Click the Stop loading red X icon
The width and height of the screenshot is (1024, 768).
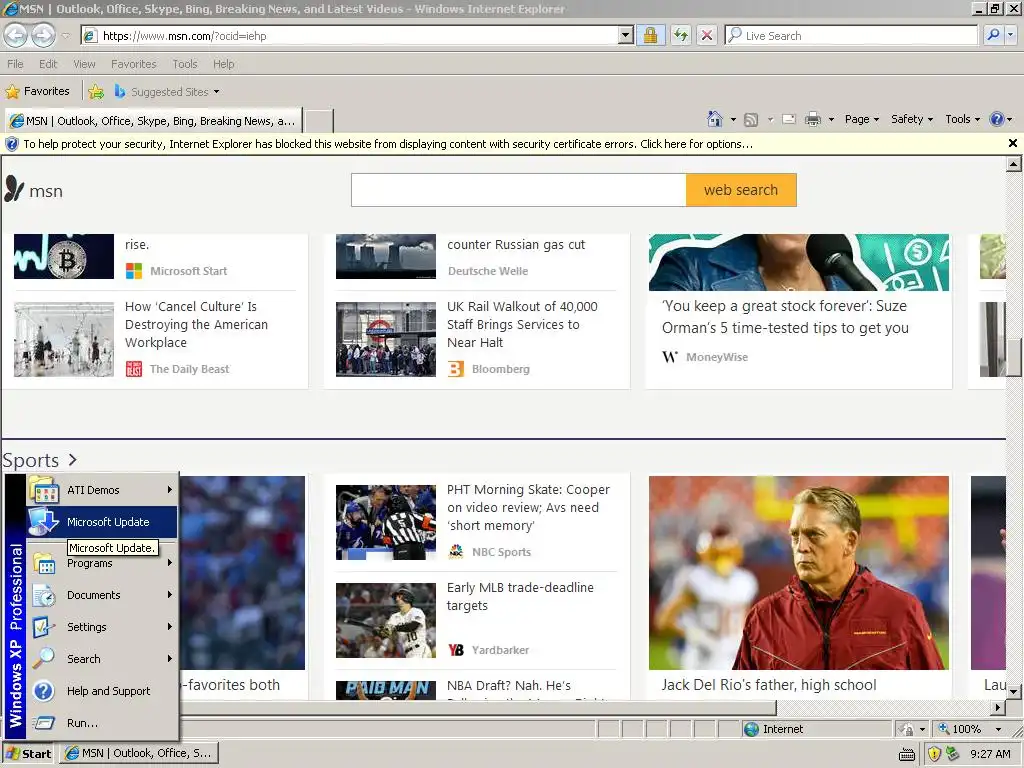[x=707, y=35]
